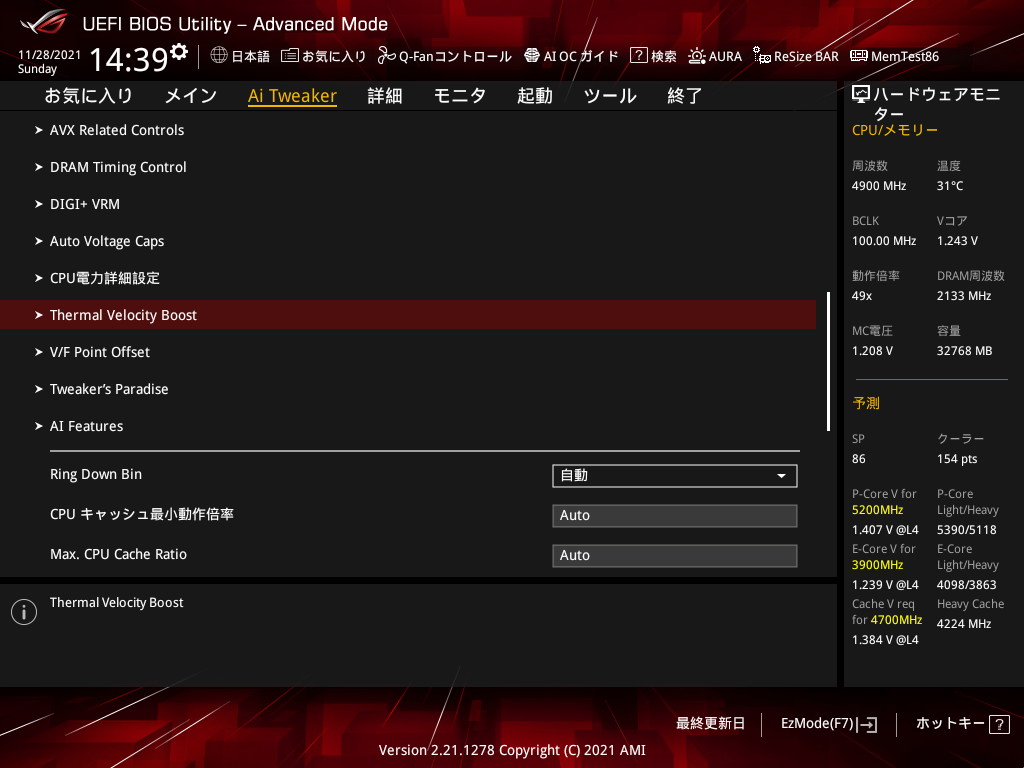Click Vコア value 1.243 V
The image size is (1024, 768).
[x=957, y=241]
